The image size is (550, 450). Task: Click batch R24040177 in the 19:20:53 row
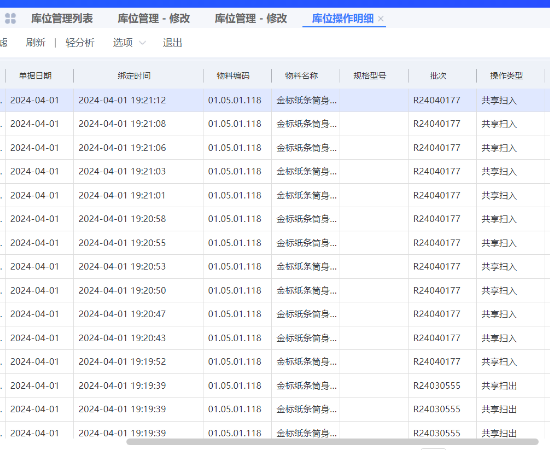[437, 267]
